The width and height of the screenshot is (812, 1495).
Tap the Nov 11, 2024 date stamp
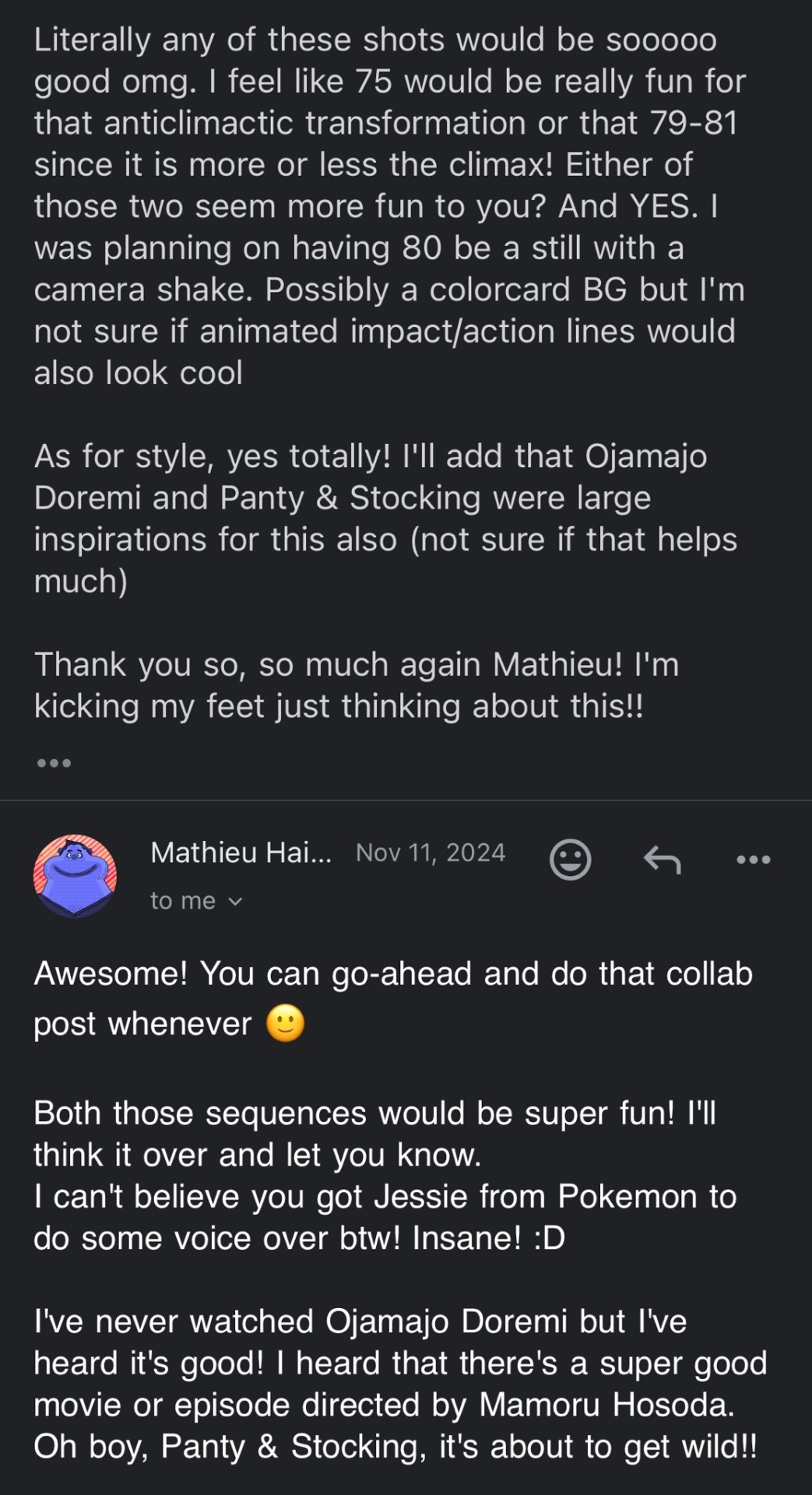(431, 853)
